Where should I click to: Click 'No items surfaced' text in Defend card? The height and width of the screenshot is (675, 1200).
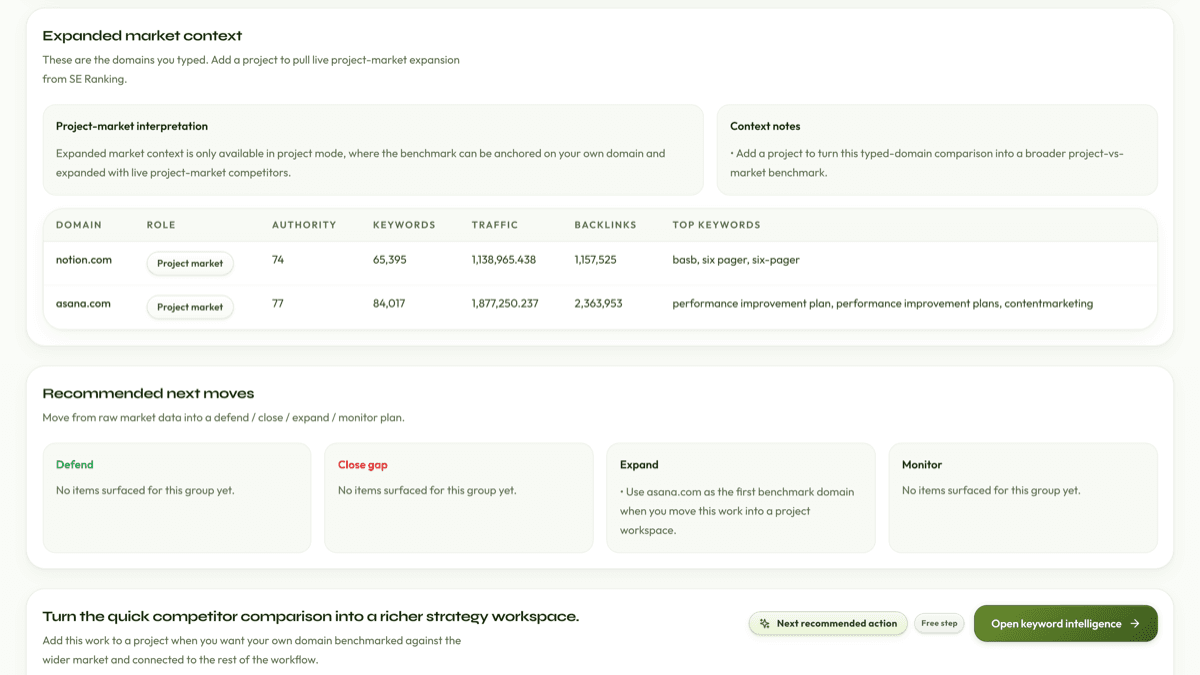click(145, 491)
